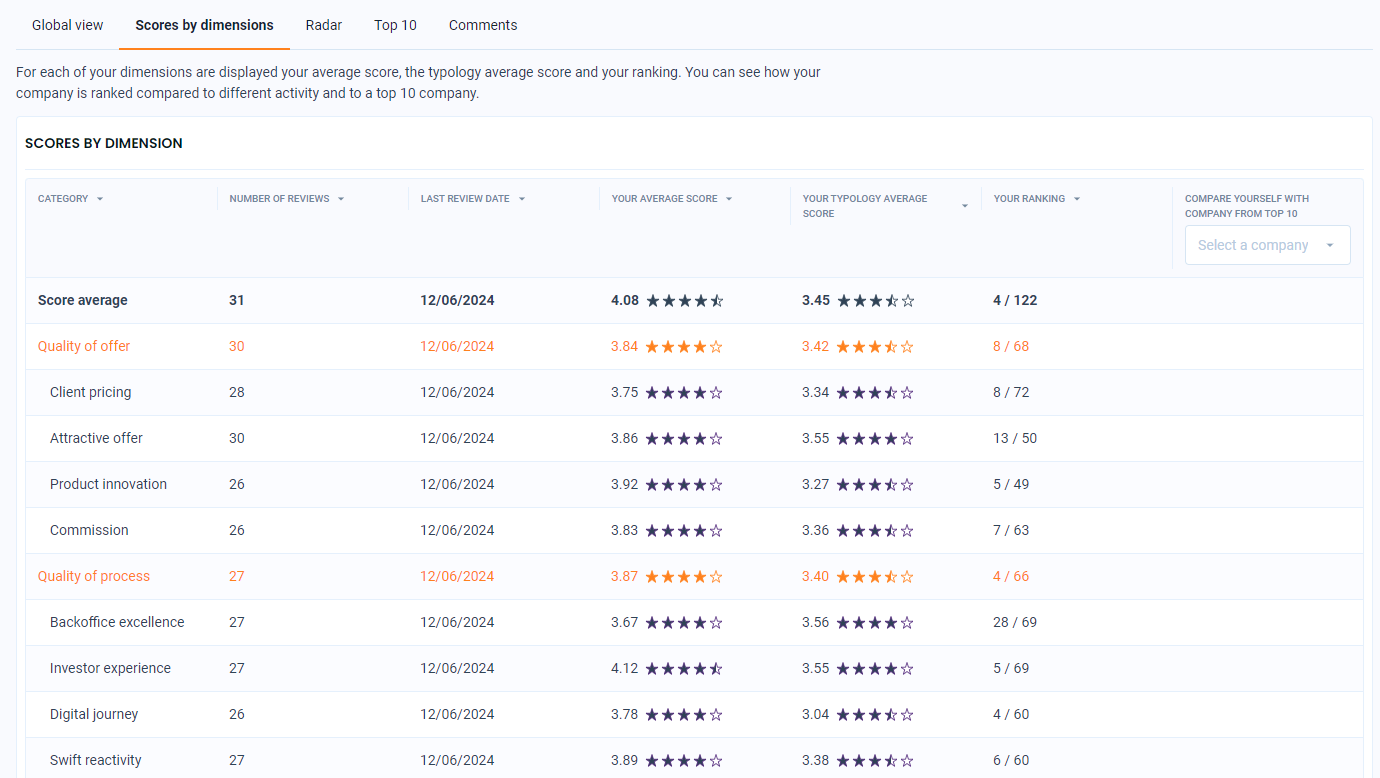The width and height of the screenshot is (1380, 778).
Task: Click Score average review count 31
Action: coord(237,300)
